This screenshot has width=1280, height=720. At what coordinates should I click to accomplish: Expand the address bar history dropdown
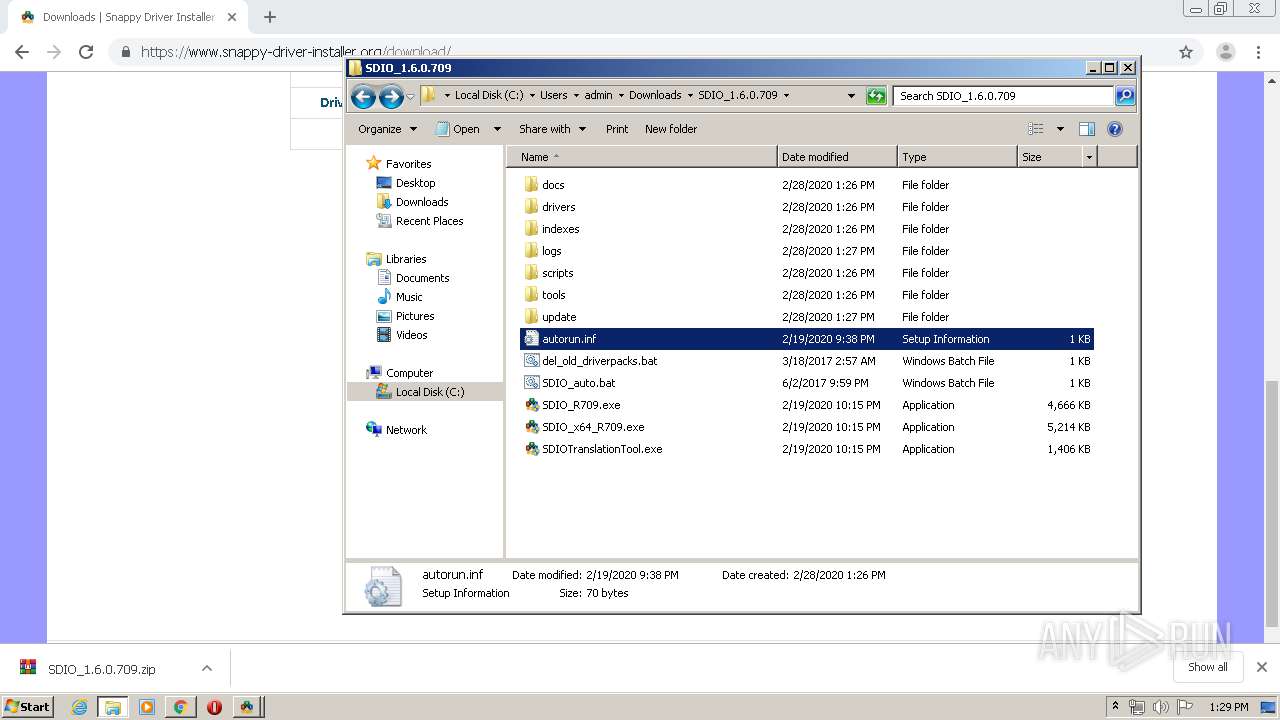(x=851, y=96)
